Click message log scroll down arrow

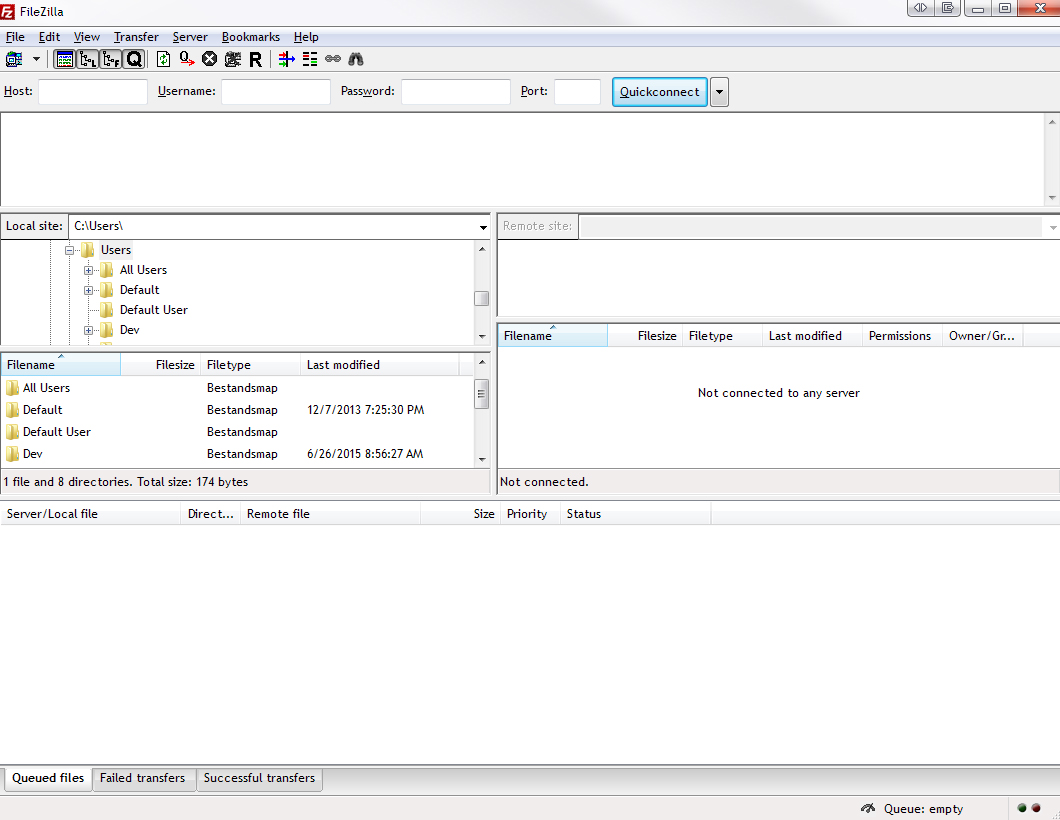1052,198
